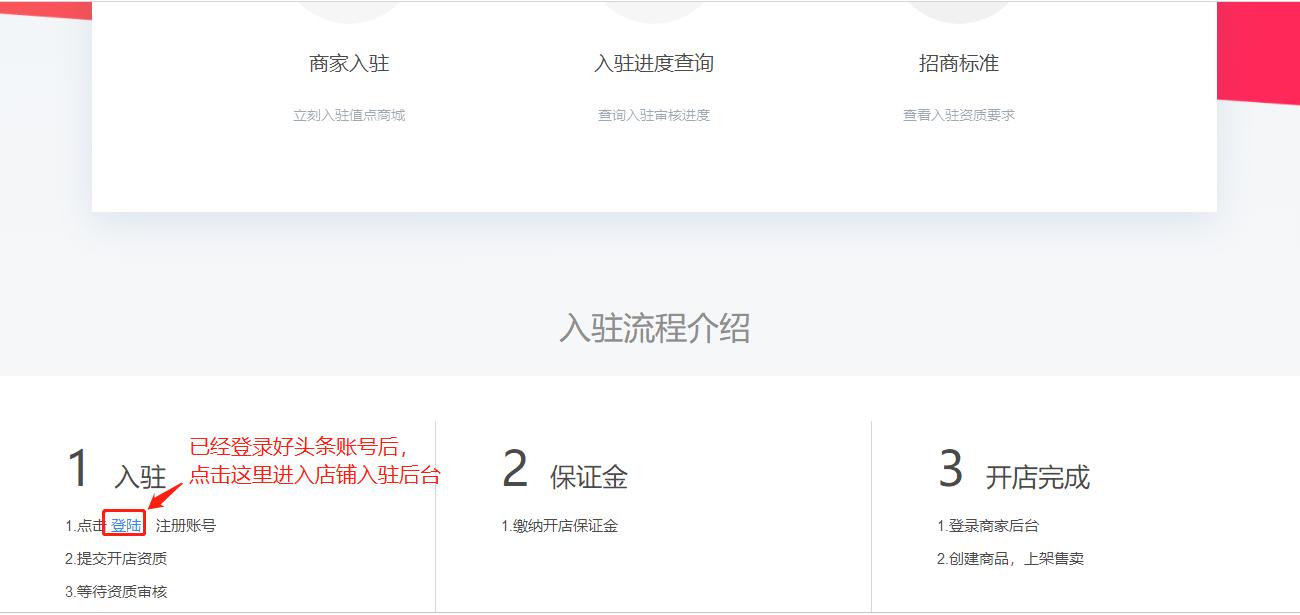Click the 招商标准 circular icon
Image resolution: width=1300 pixels, height=615 pixels.
tap(957, 10)
